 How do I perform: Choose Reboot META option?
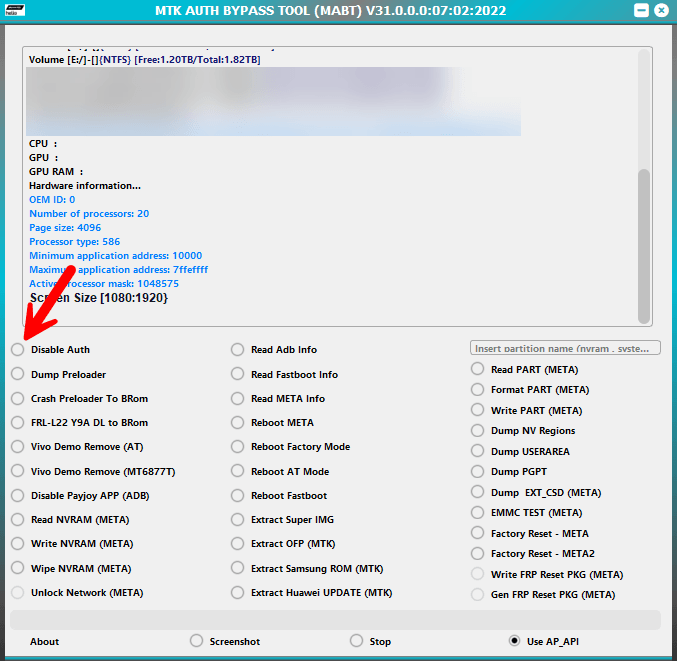tap(237, 422)
